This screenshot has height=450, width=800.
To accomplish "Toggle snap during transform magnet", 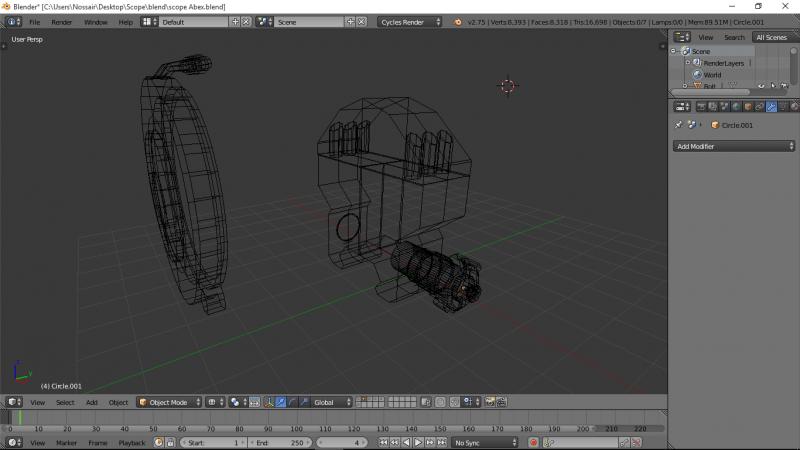I will [455, 402].
